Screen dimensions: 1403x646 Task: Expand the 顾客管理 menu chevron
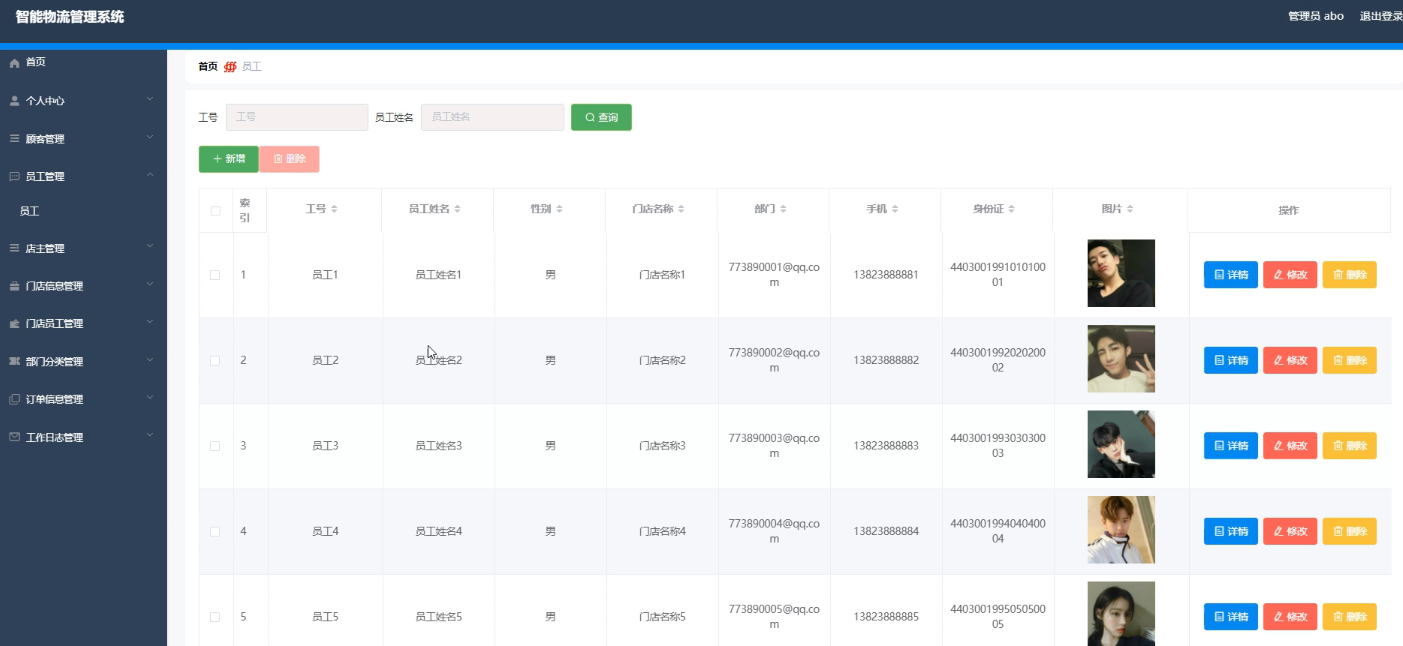[150, 137]
